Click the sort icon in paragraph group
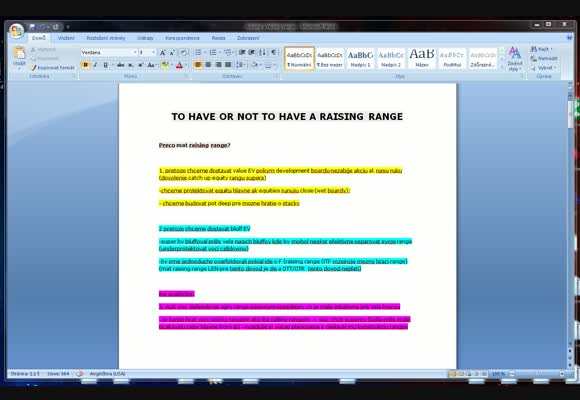This screenshot has width=580, height=400. (x=263, y=52)
